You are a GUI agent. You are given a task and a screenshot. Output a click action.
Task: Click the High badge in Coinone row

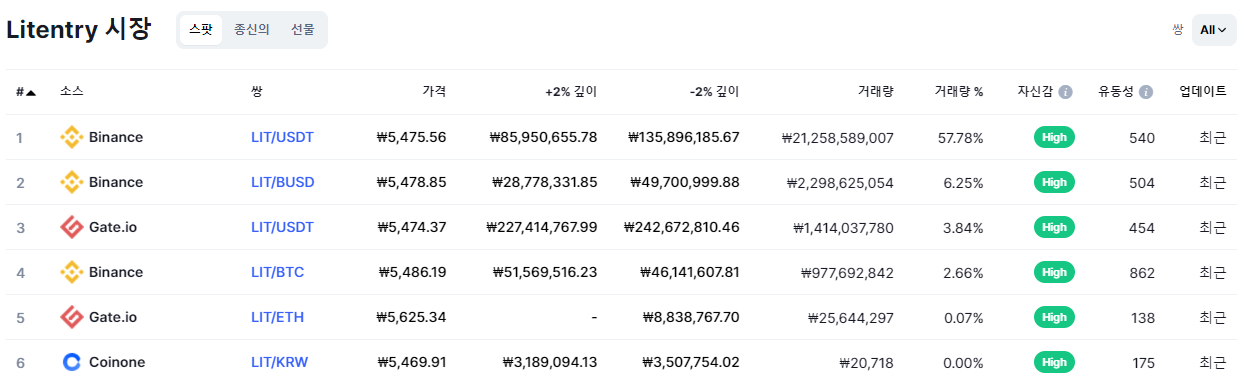pyautogui.click(x=1054, y=362)
